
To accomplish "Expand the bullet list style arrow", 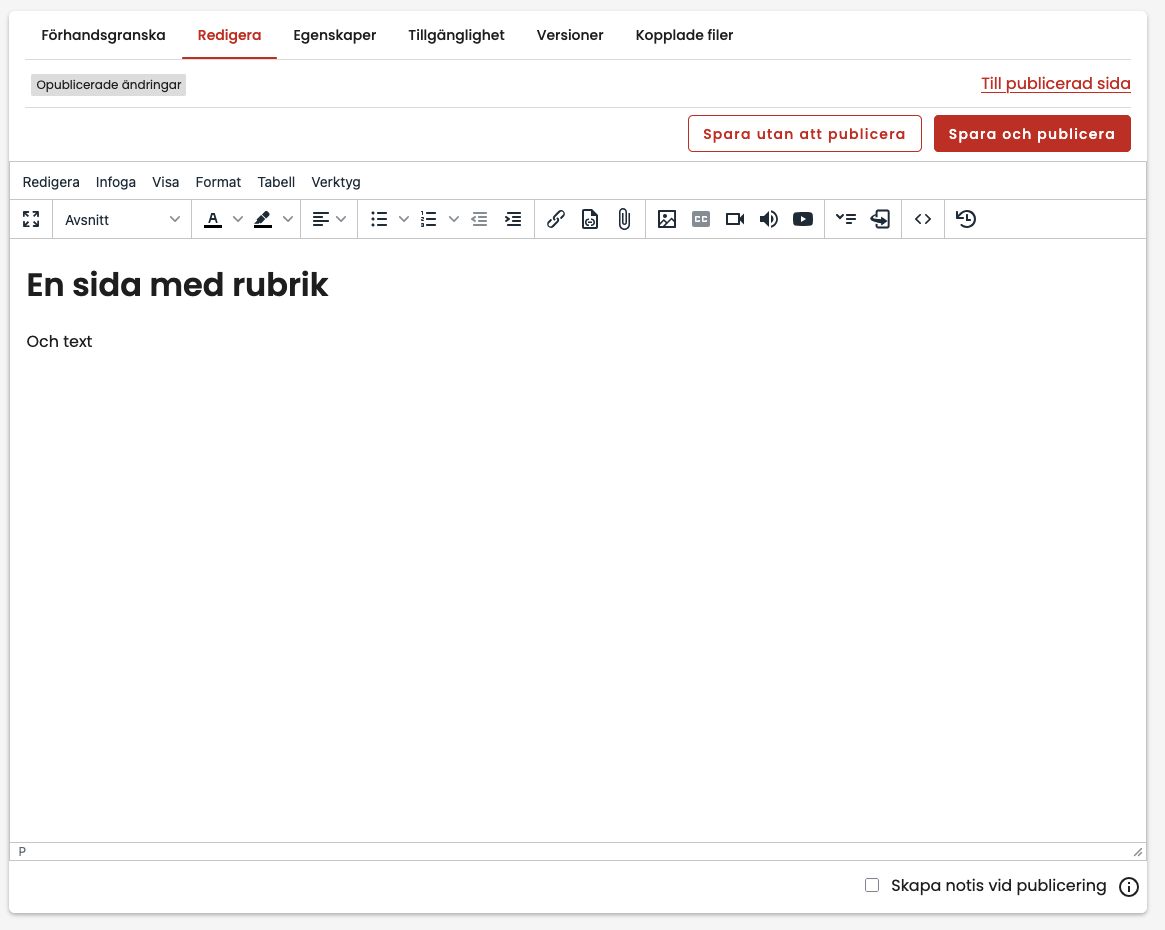I will pos(404,219).
